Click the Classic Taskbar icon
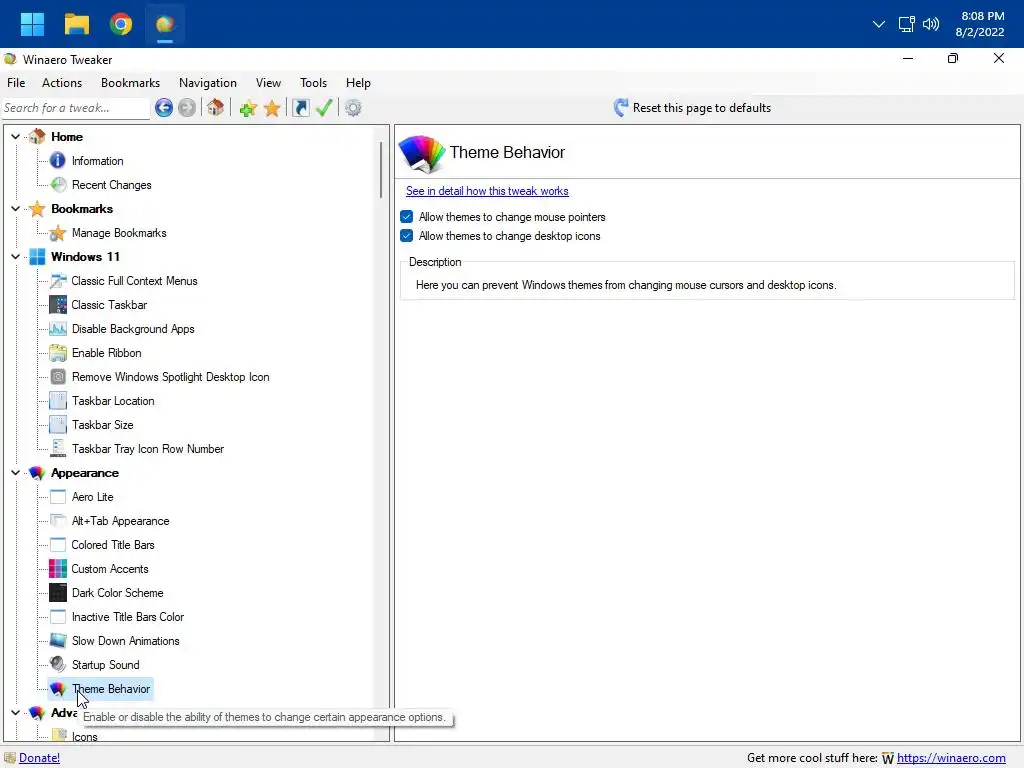 [x=57, y=305]
